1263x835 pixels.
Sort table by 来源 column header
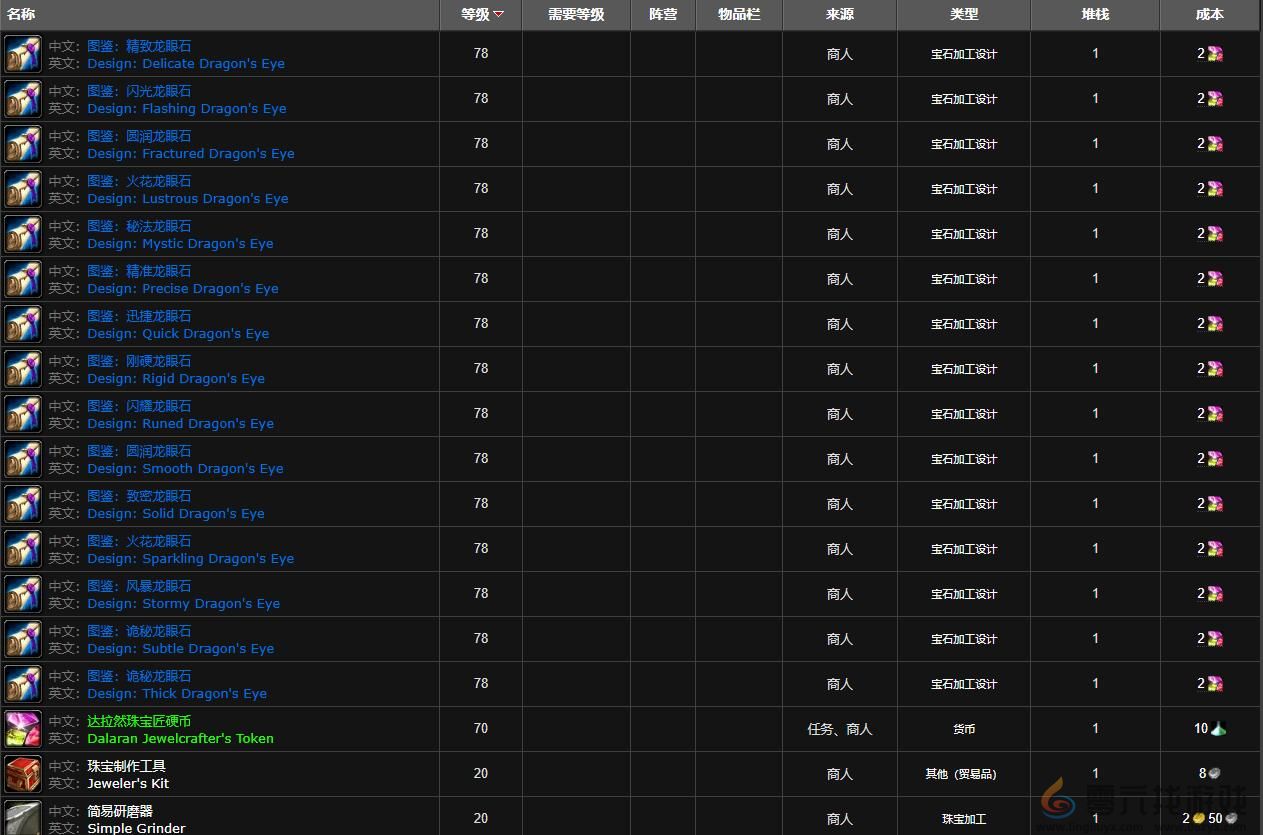point(839,15)
